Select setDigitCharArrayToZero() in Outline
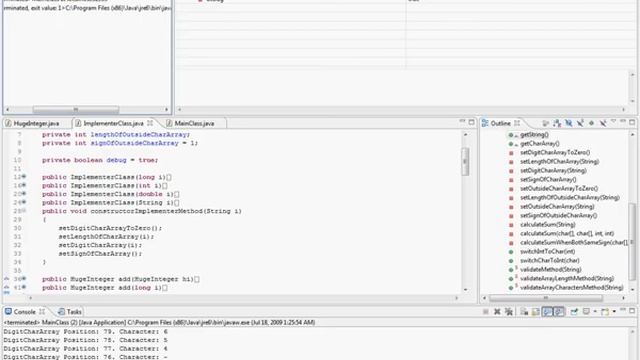Image resolution: width=640 pixels, height=360 pixels. [555, 153]
